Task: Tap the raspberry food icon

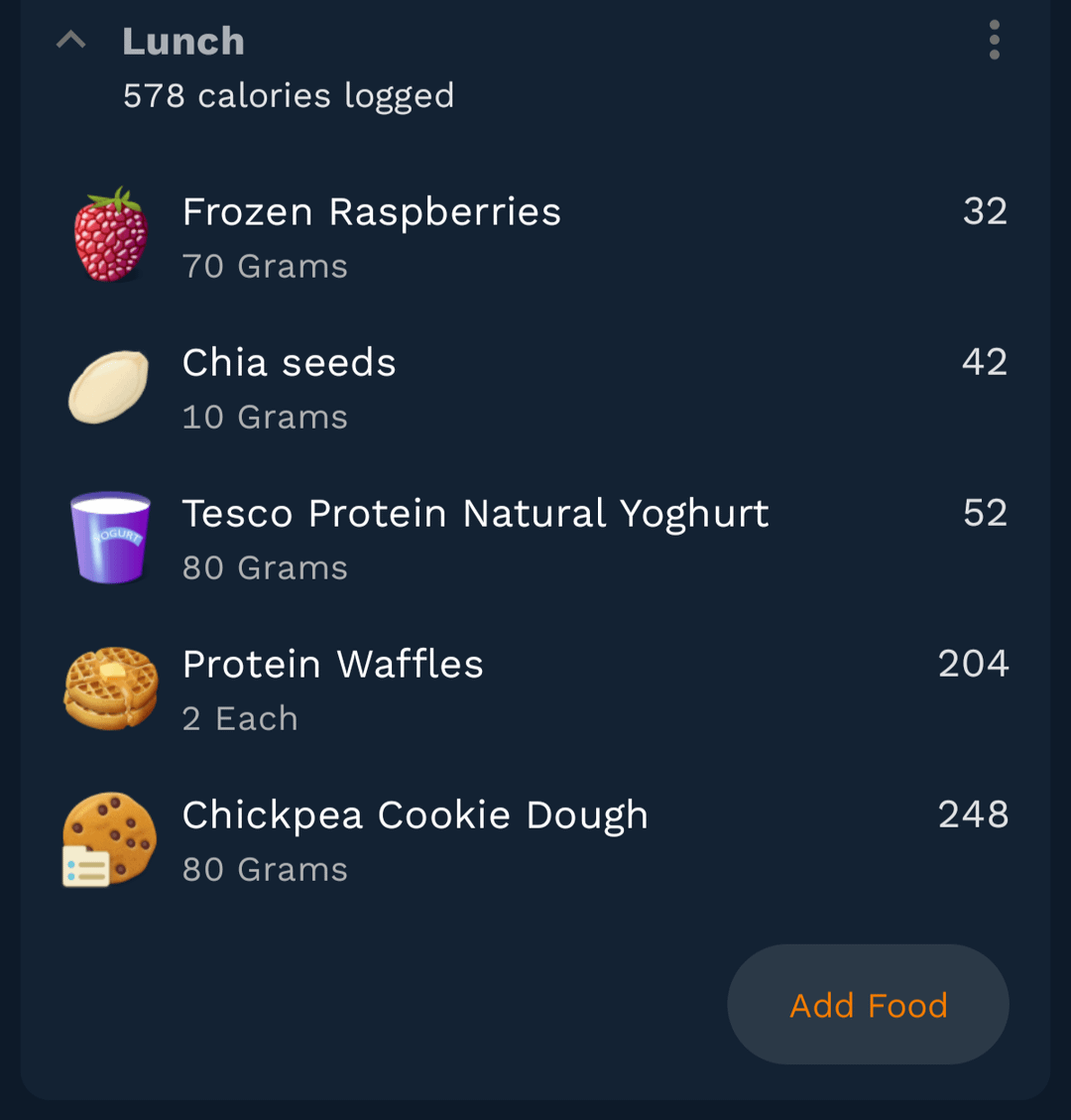Action: tap(111, 235)
